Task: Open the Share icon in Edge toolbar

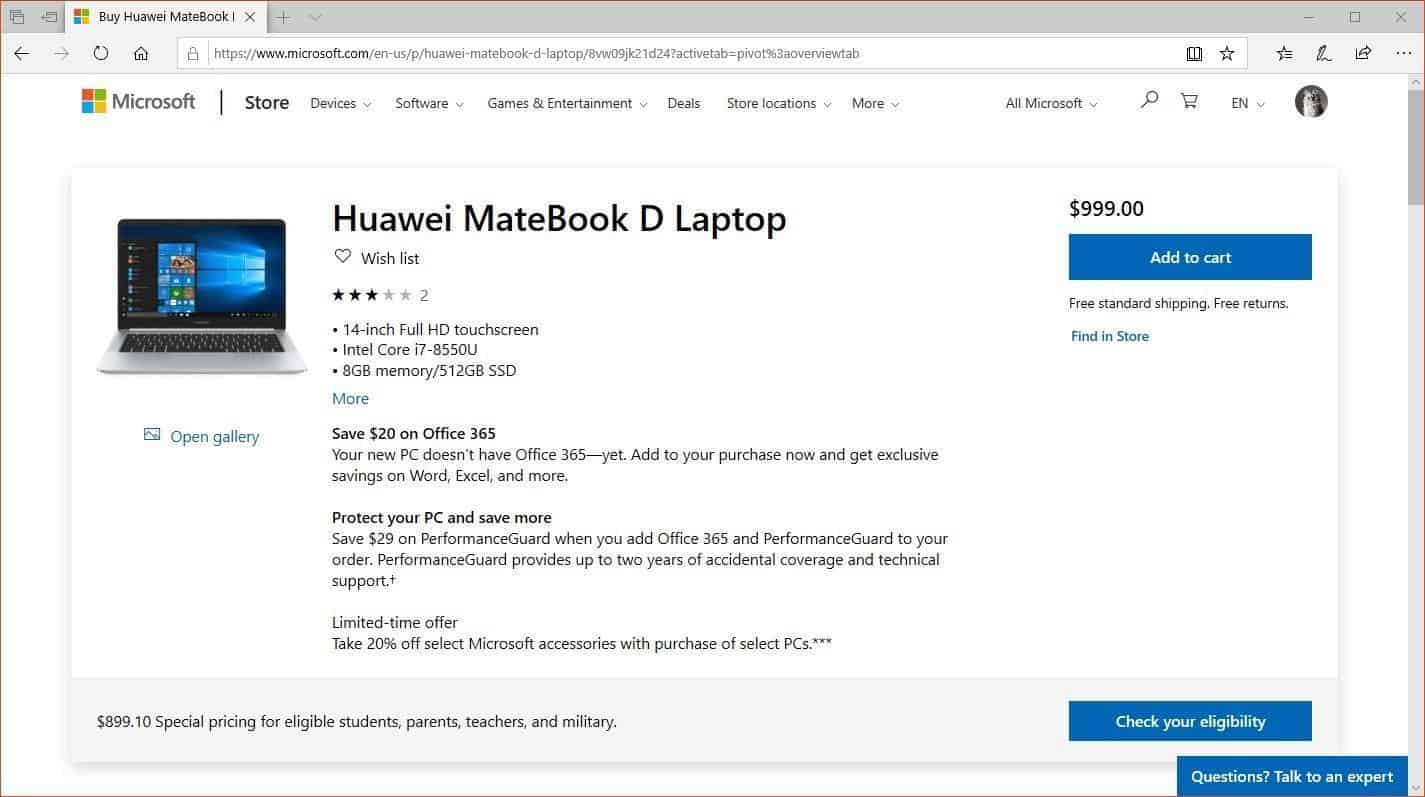Action: click(x=1363, y=53)
